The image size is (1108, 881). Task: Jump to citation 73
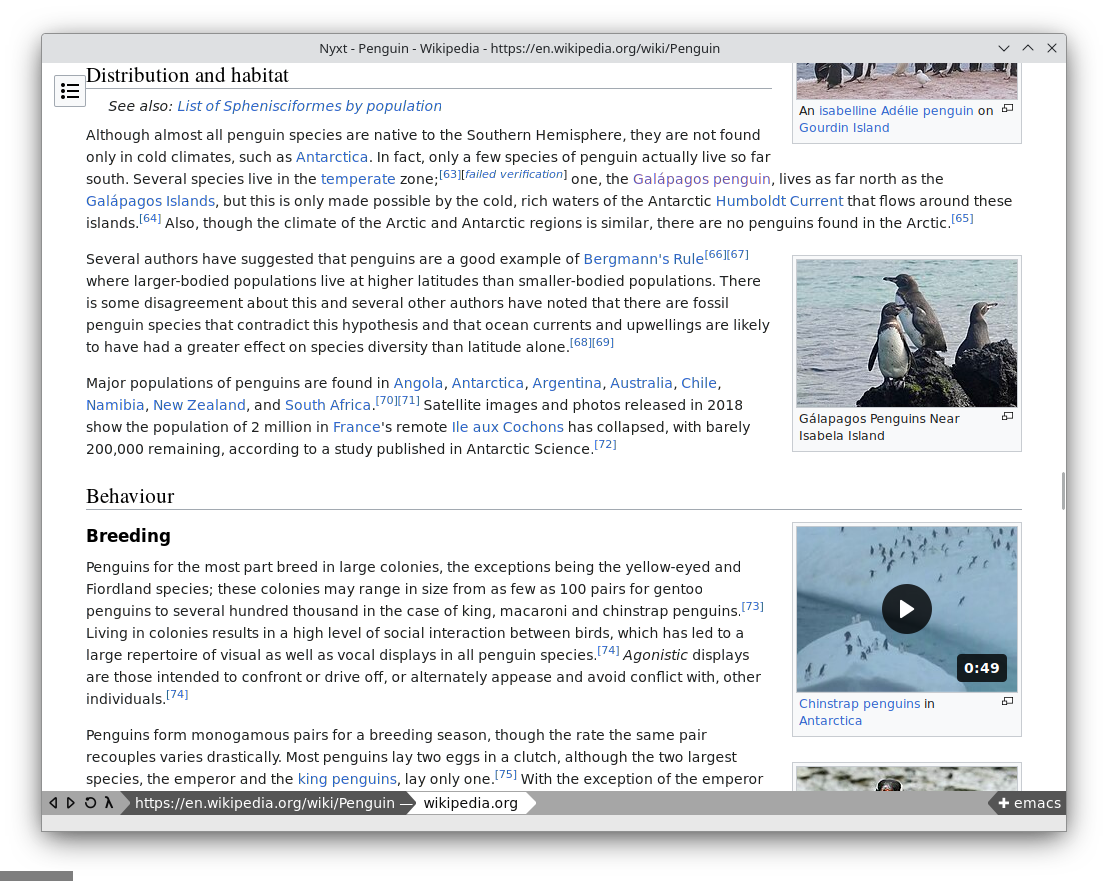click(x=753, y=606)
